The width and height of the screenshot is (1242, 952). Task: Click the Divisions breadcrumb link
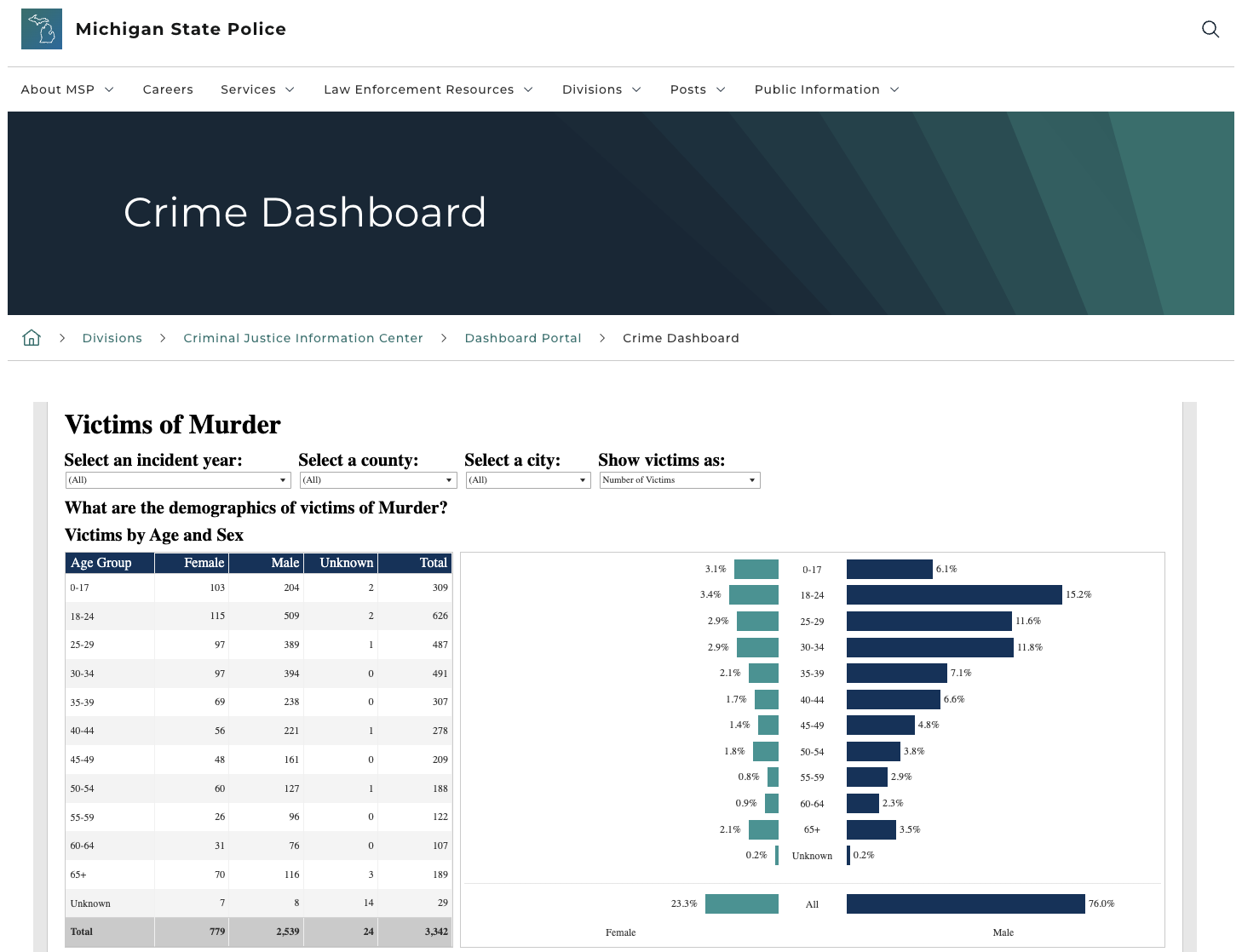(x=112, y=337)
